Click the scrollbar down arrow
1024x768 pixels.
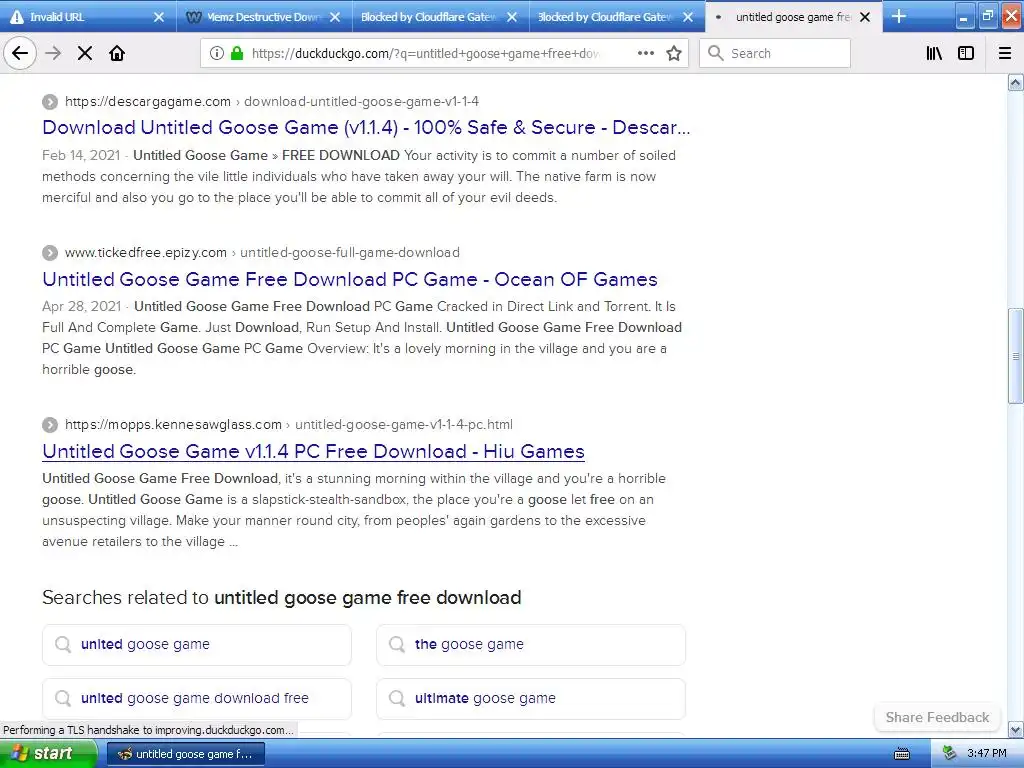[1016, 729]
